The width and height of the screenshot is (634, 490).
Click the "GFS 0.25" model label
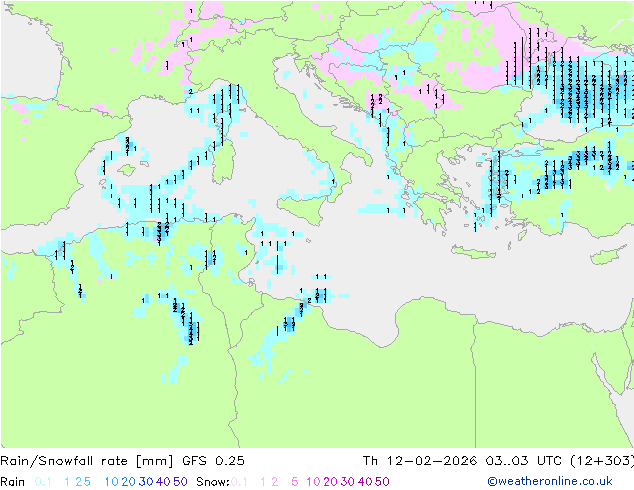tap(213, 461)
